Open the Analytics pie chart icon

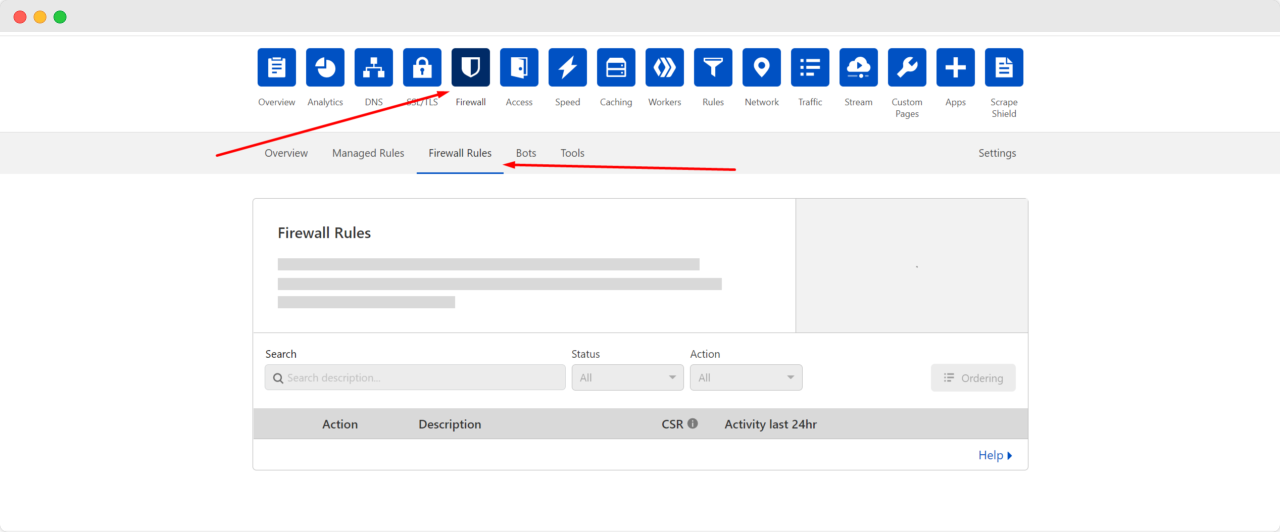pos(325,67)
